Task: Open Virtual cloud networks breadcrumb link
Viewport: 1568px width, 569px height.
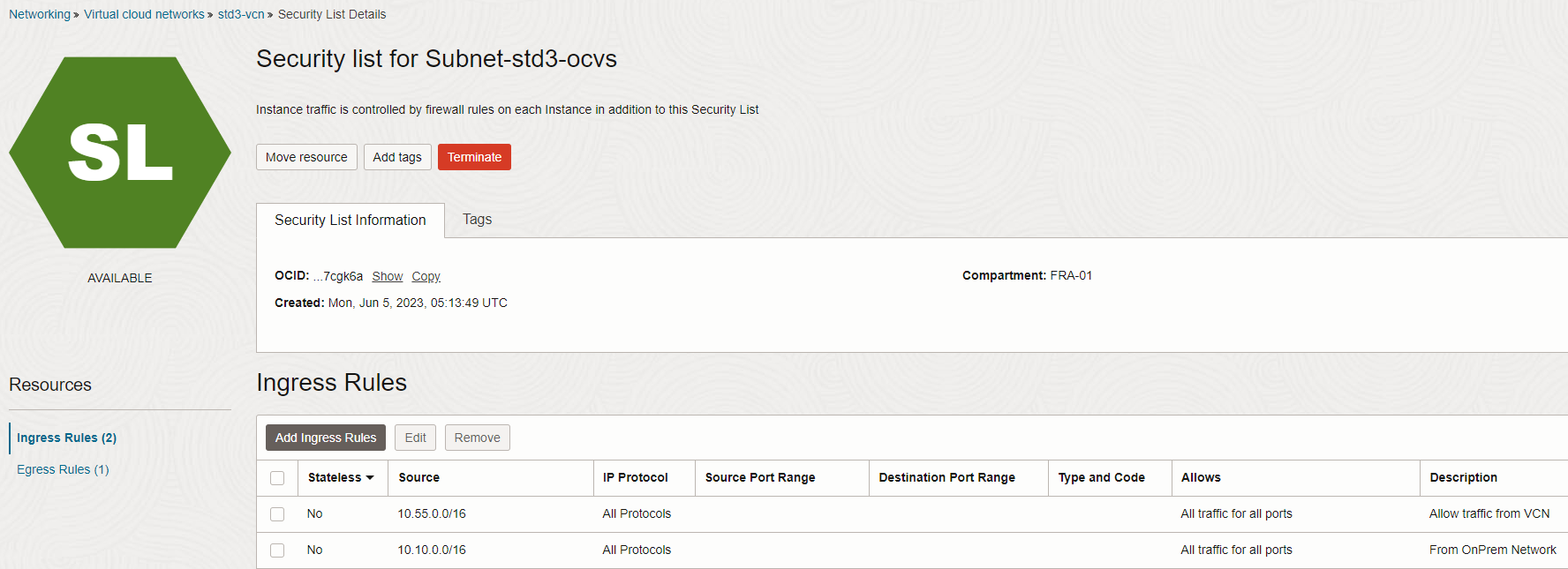Action: (x=144, y=13)
